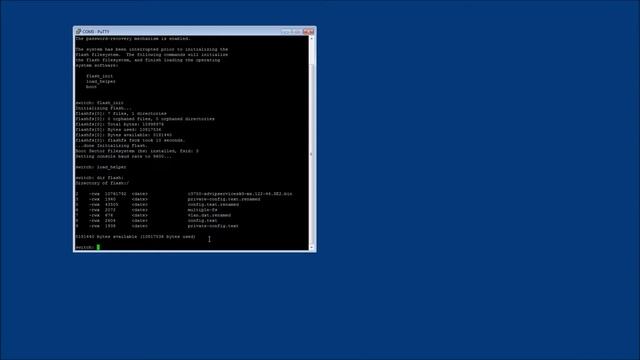The width and height of the screenshot is (640, 360).
Task: Click the 'Initializing flash...' line
Action: pos(104,108)
